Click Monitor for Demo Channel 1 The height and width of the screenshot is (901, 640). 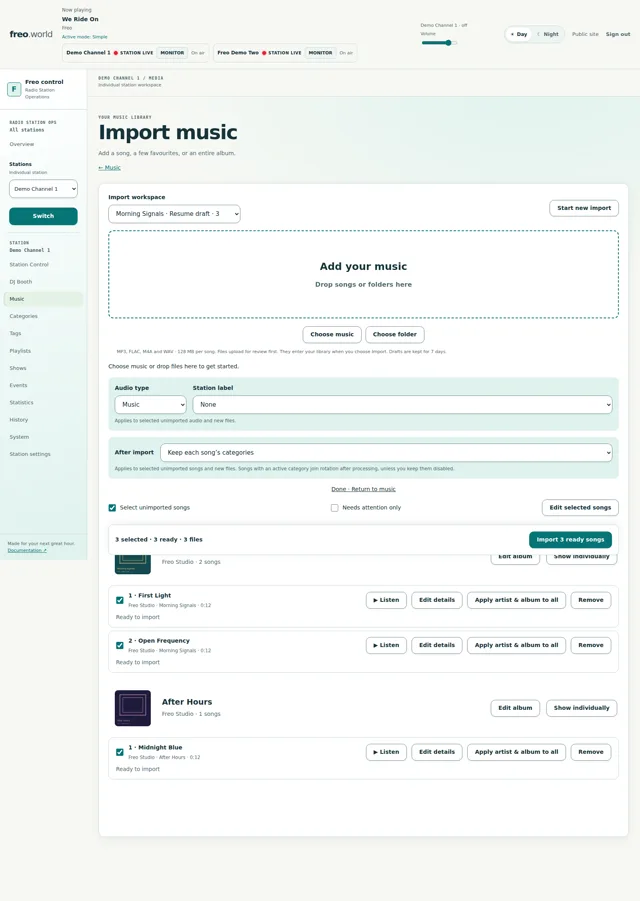172,53
